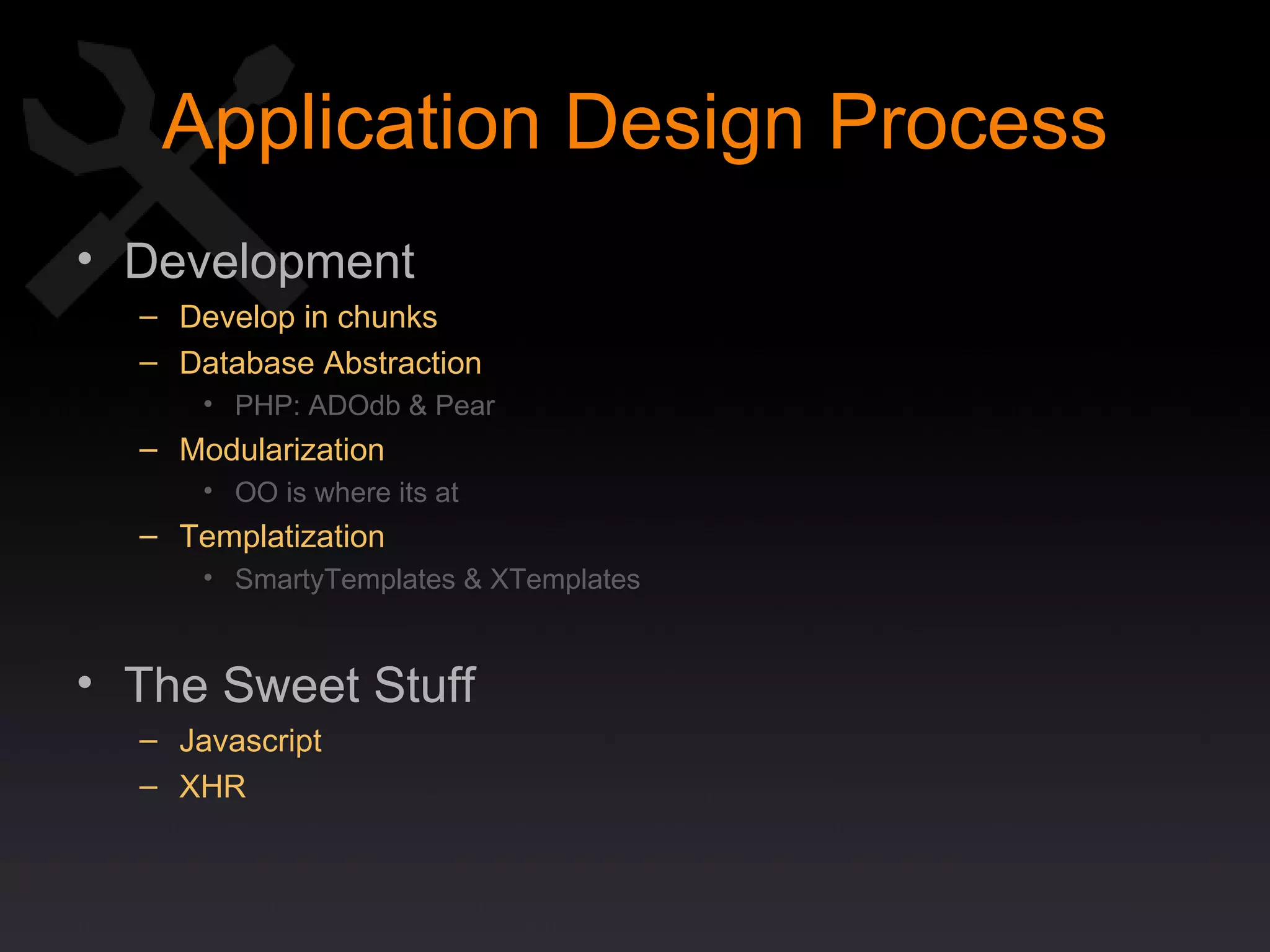Viewport: 1270px width, 952px height.
Task: Click the Develop in chunks line
Action: click(308, 317)
